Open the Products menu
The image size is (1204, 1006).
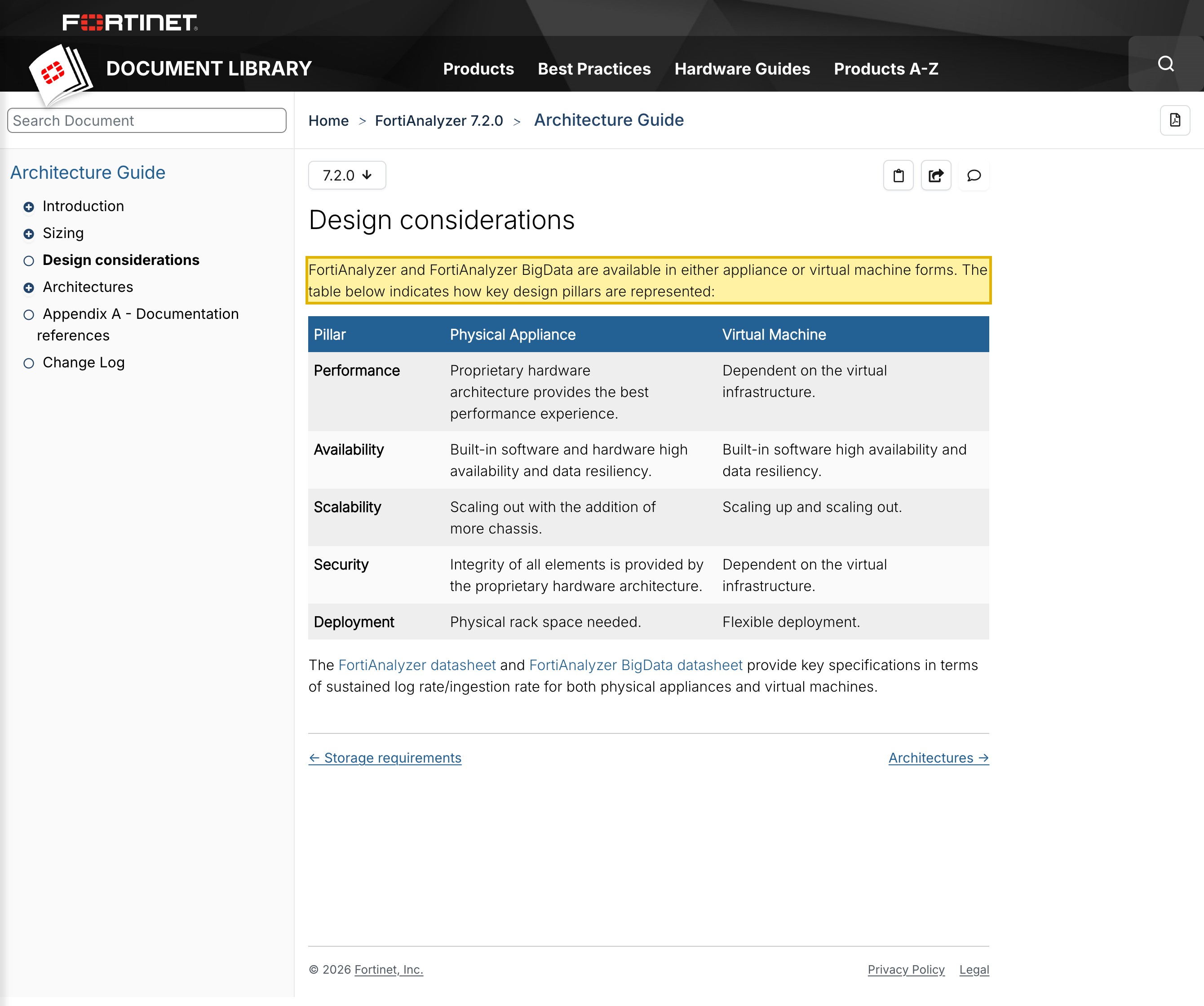coord(478,69)
